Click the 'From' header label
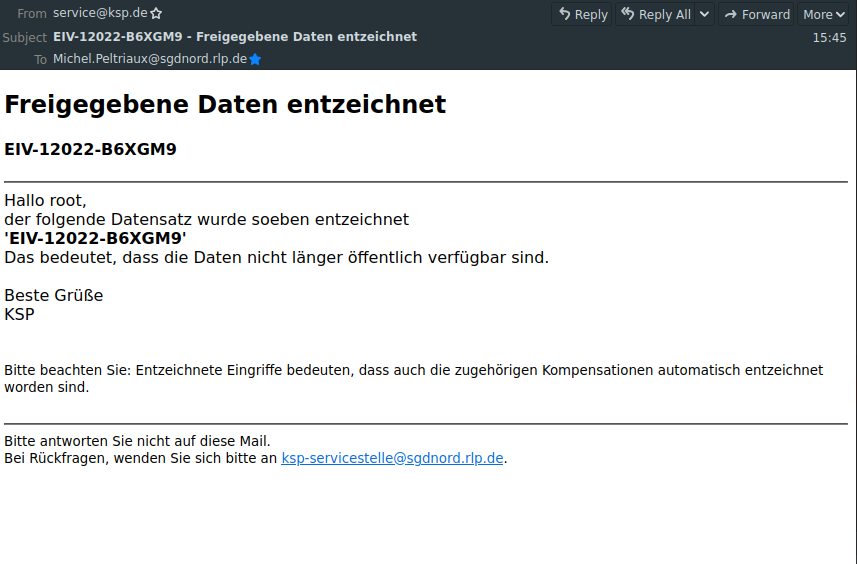 tap(32, 14)
